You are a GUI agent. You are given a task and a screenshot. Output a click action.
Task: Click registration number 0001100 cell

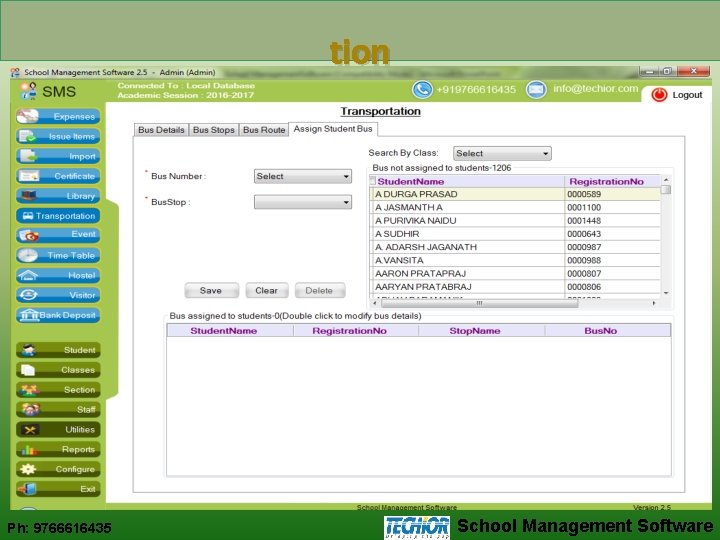click(x=612, y=208)
